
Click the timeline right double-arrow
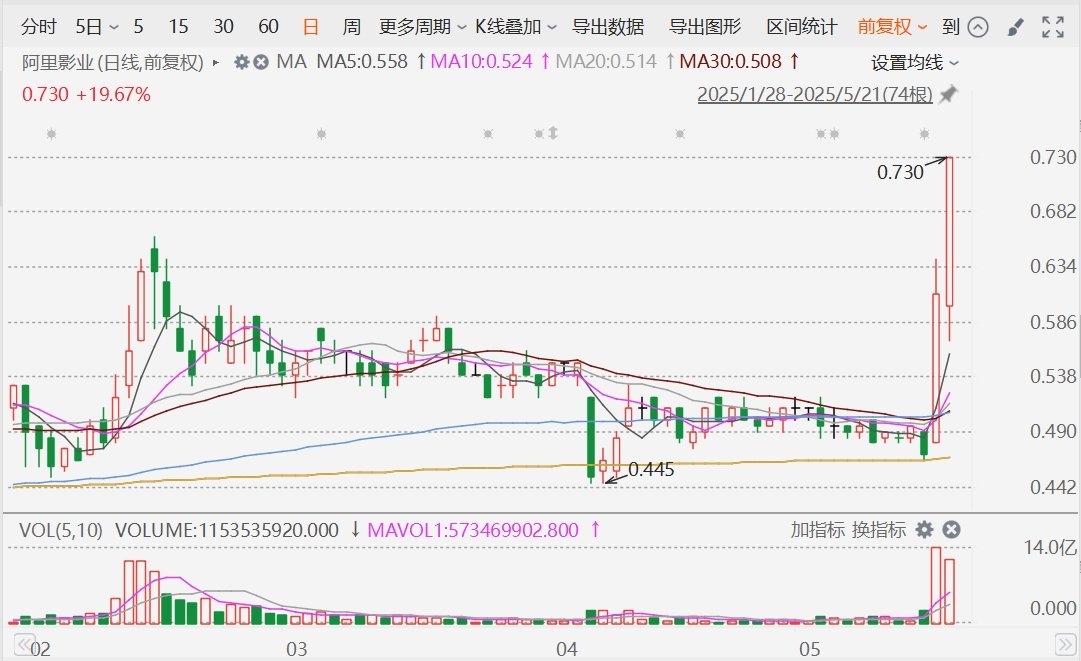[1066, 646]
